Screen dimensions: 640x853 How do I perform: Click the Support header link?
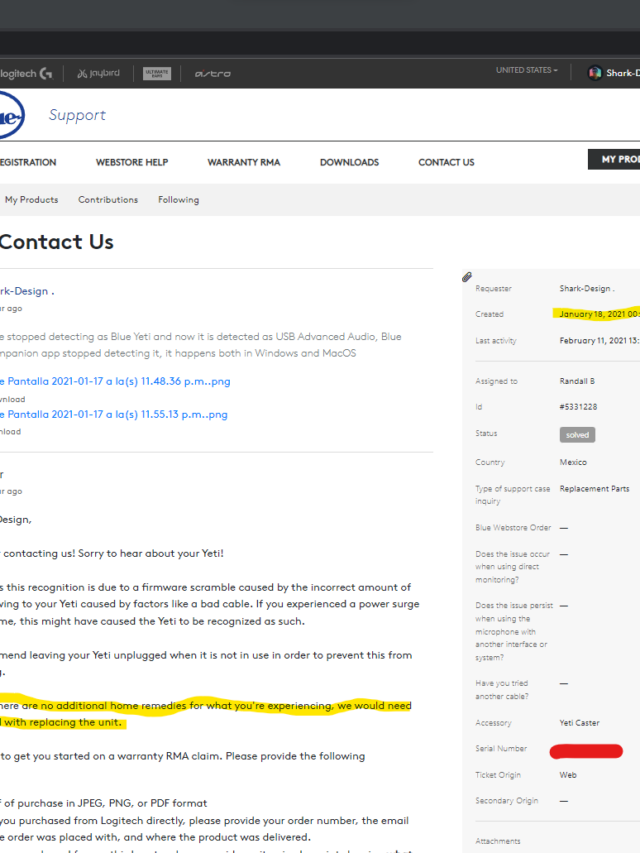coord(77,115)
